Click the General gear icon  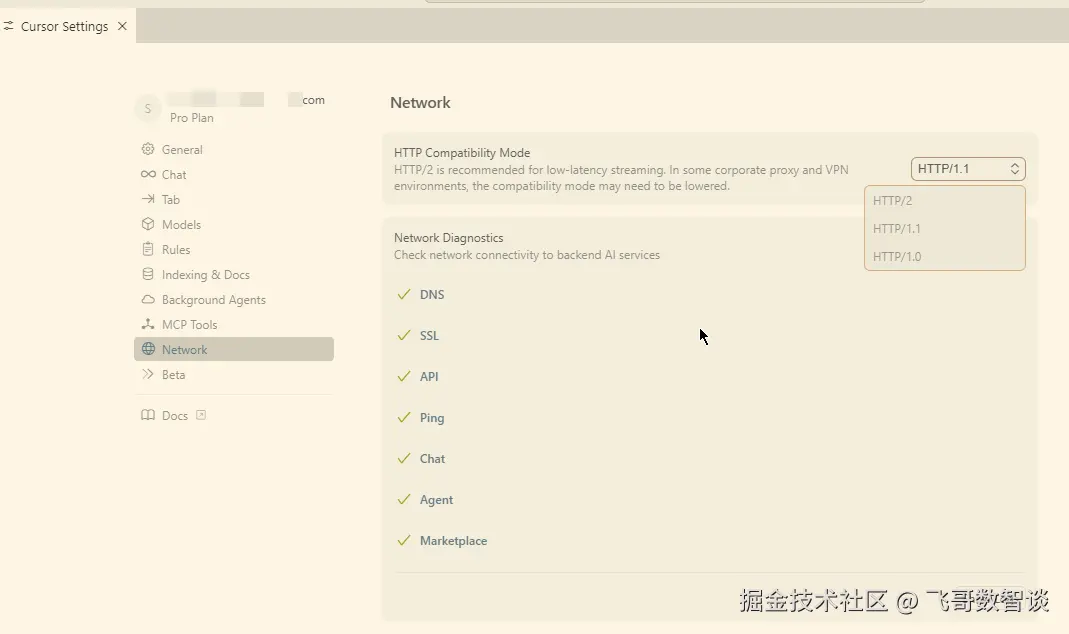tap(148, 149)
